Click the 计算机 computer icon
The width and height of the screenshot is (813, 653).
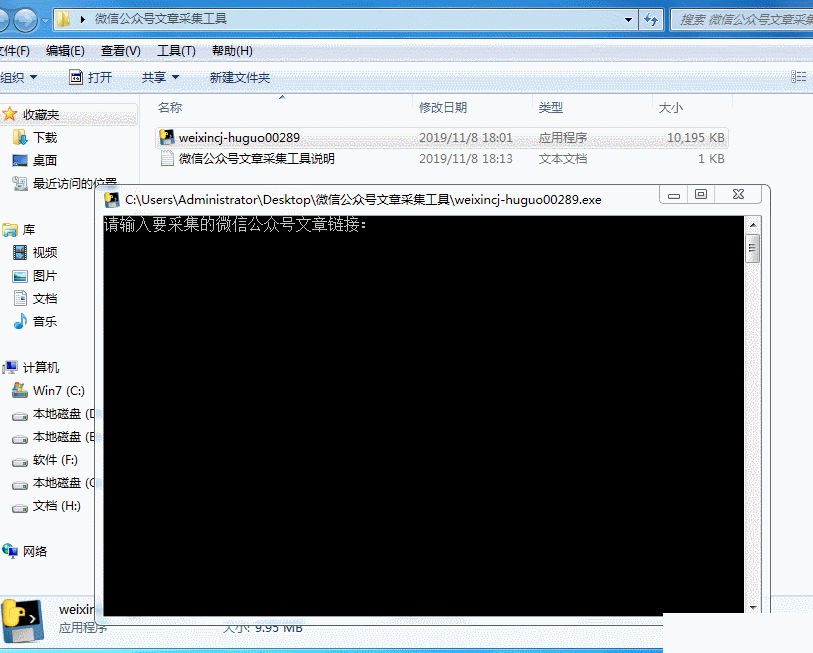10,367
